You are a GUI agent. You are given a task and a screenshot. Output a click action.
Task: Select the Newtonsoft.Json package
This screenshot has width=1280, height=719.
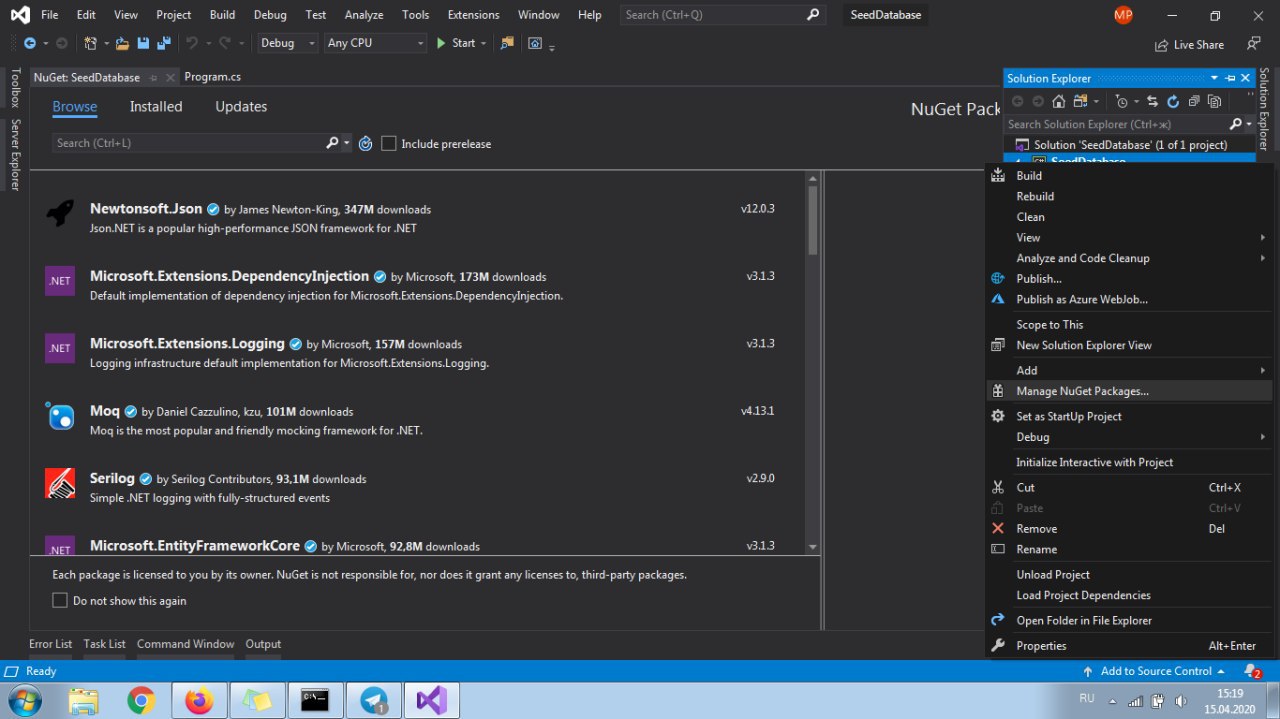(417, 218)
